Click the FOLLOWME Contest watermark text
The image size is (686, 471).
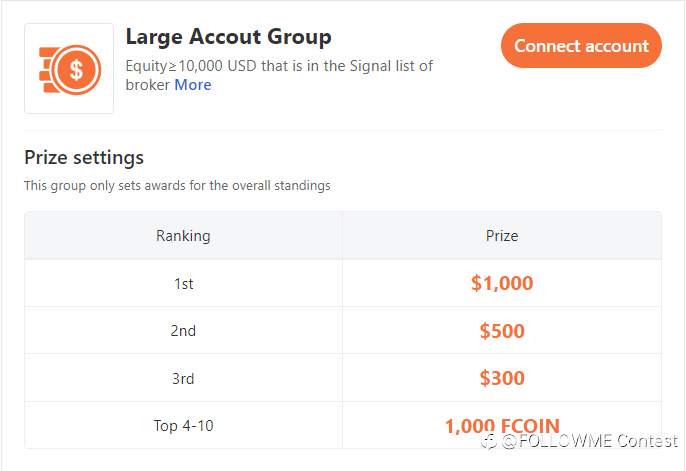click(x=590, y=441)
